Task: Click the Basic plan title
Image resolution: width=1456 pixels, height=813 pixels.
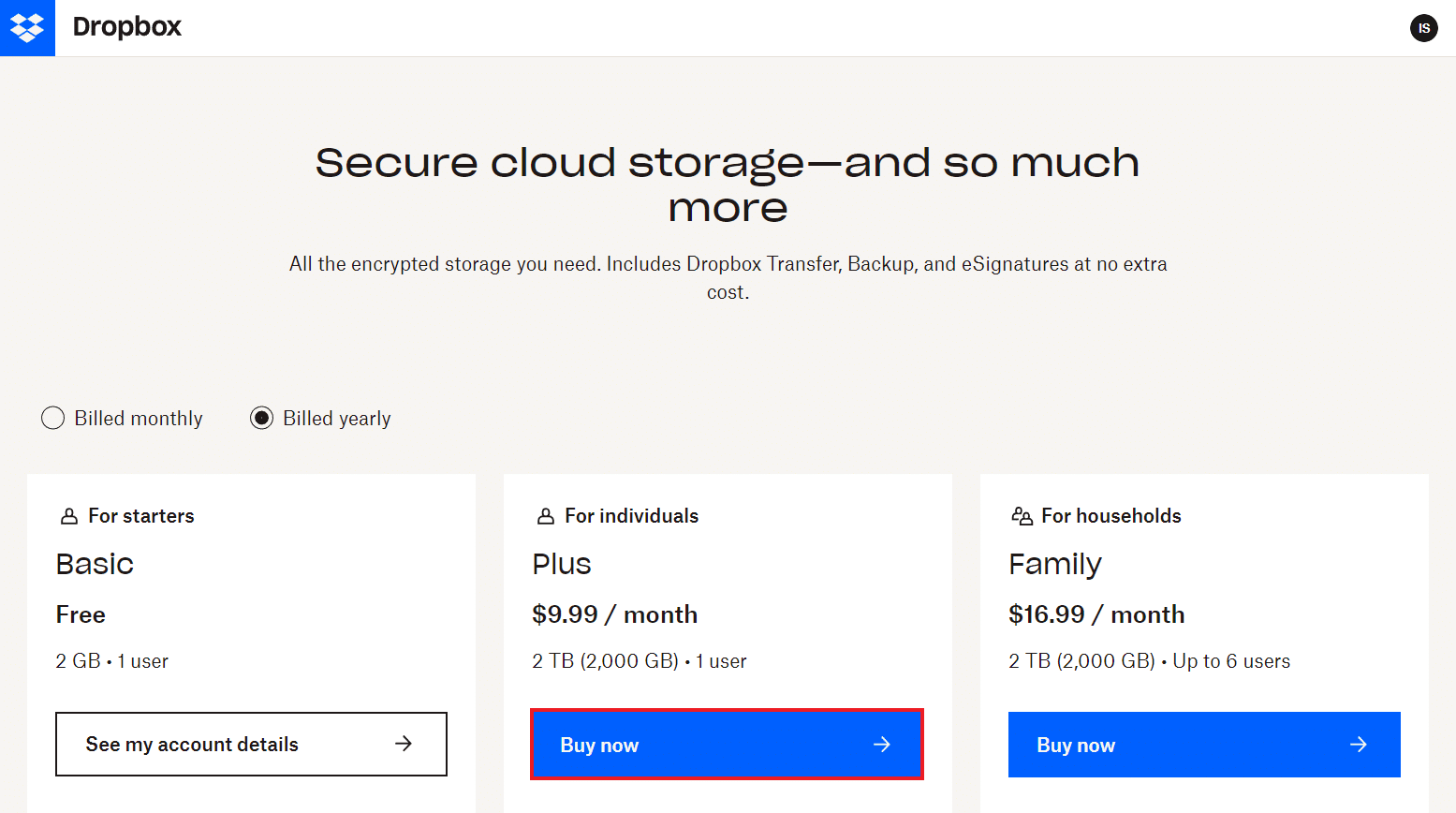Action: pos(95,564)
